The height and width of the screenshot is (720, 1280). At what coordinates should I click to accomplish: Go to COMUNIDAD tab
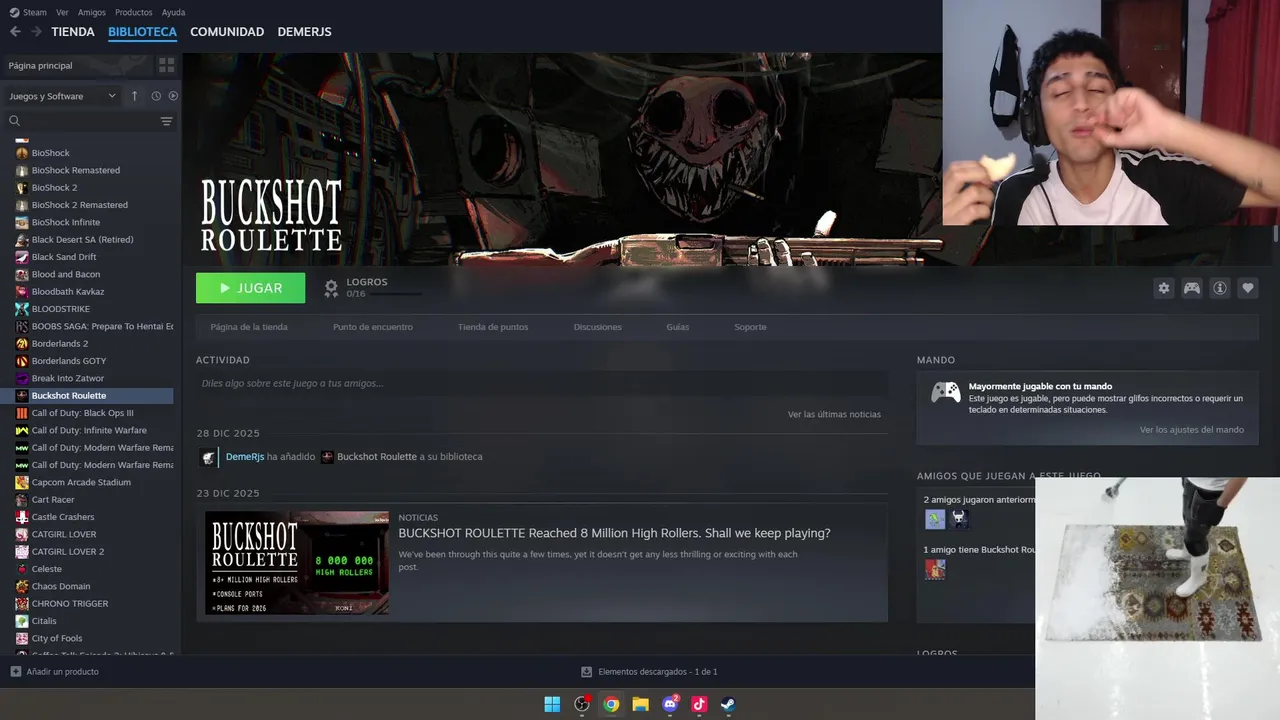pos(227,32)
